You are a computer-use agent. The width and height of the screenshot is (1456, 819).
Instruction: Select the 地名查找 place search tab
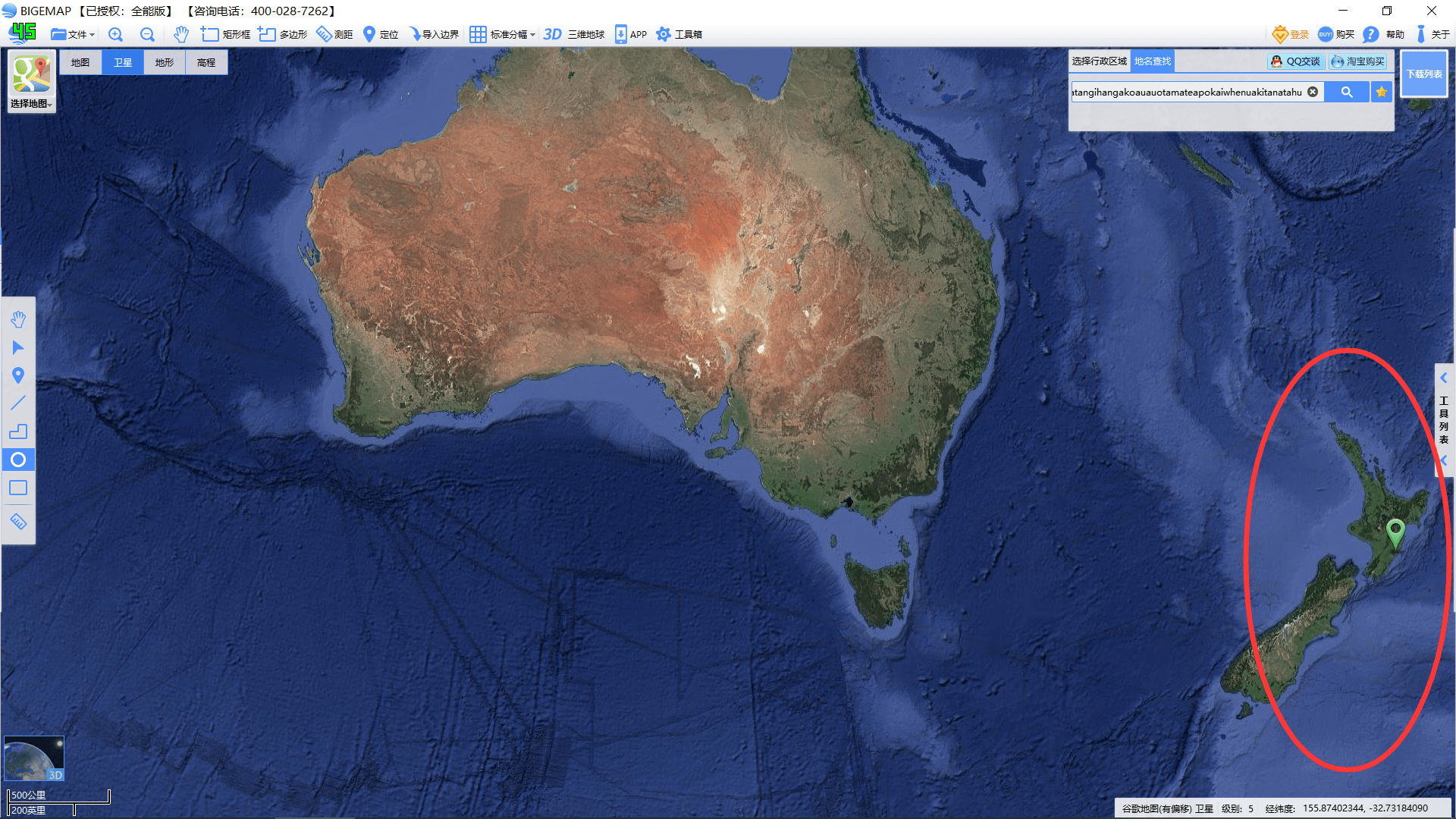[1153, 61]
